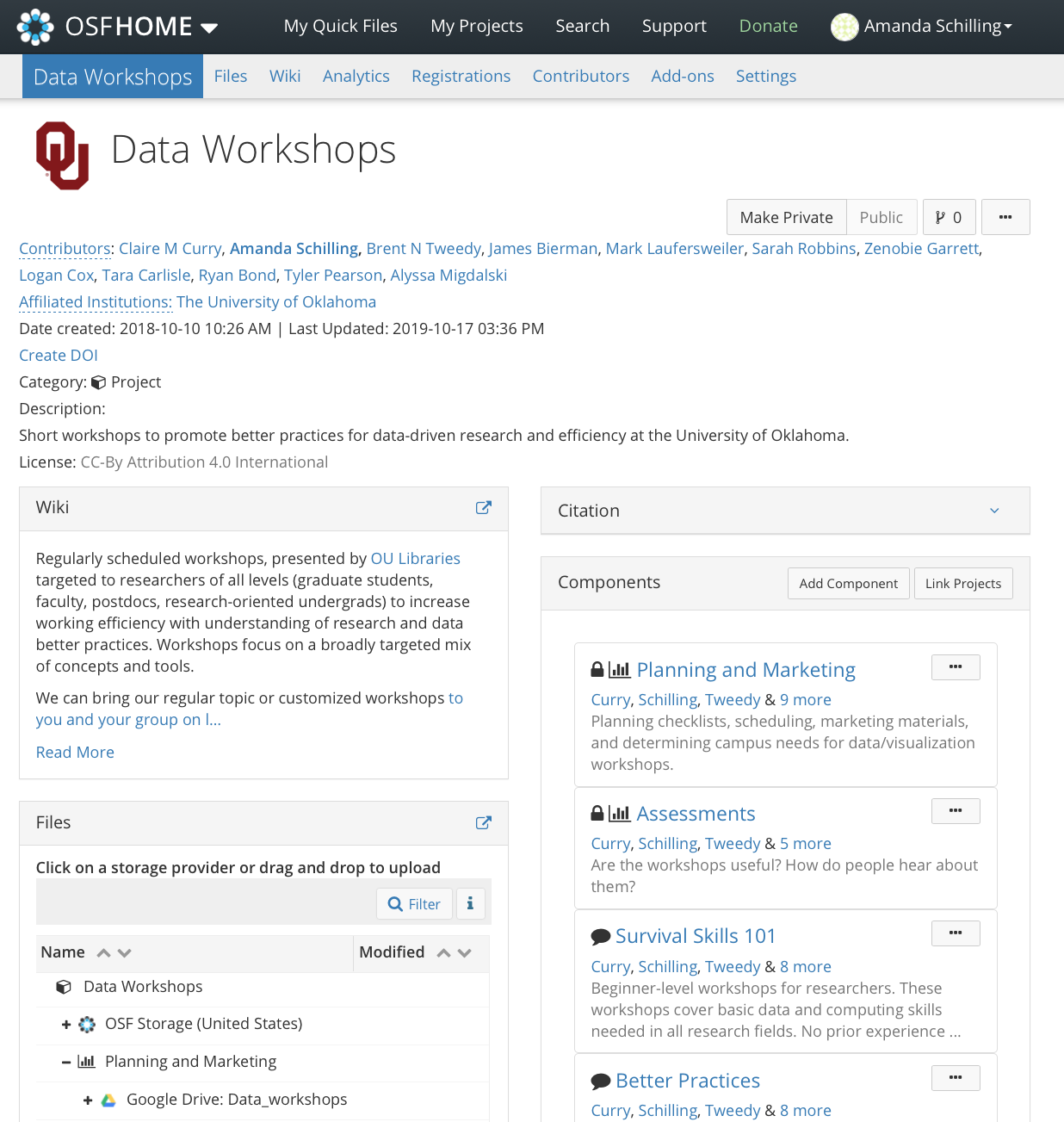1064x1122 pixels.
Task: Click Make Private to change visibility
Action: point(786,218)
